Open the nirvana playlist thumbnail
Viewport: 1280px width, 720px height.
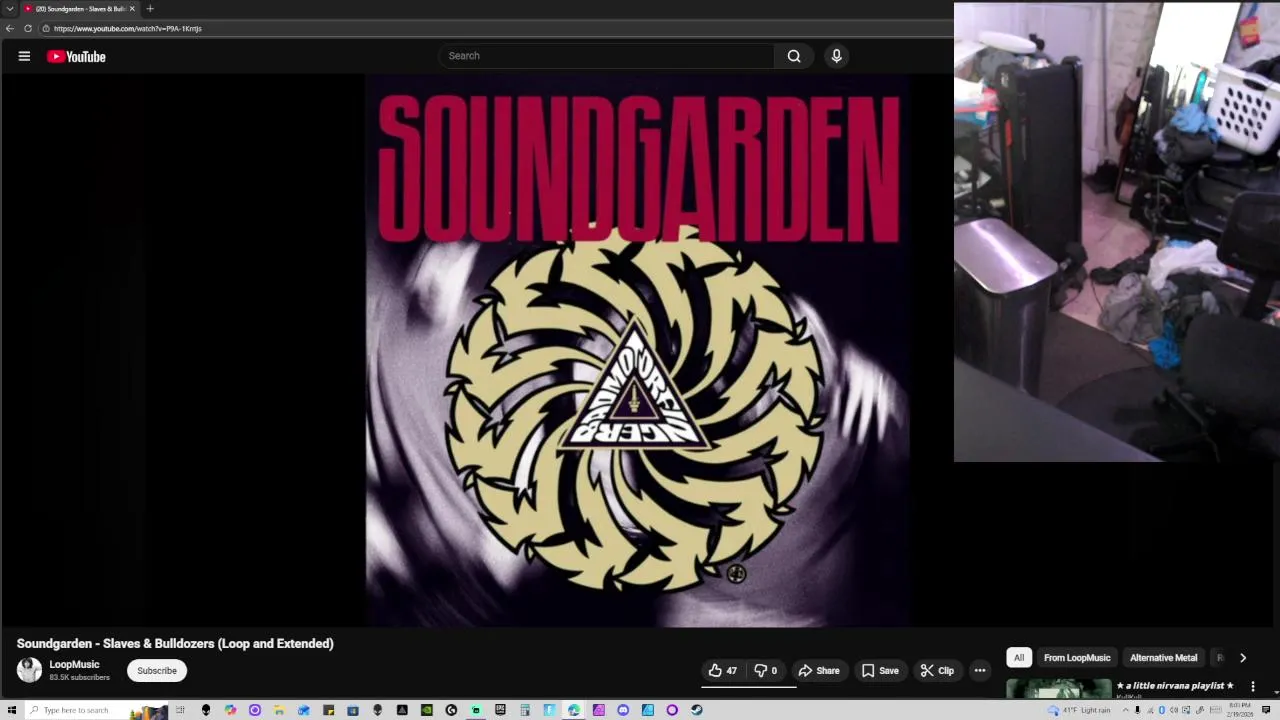click(1058, 689)
